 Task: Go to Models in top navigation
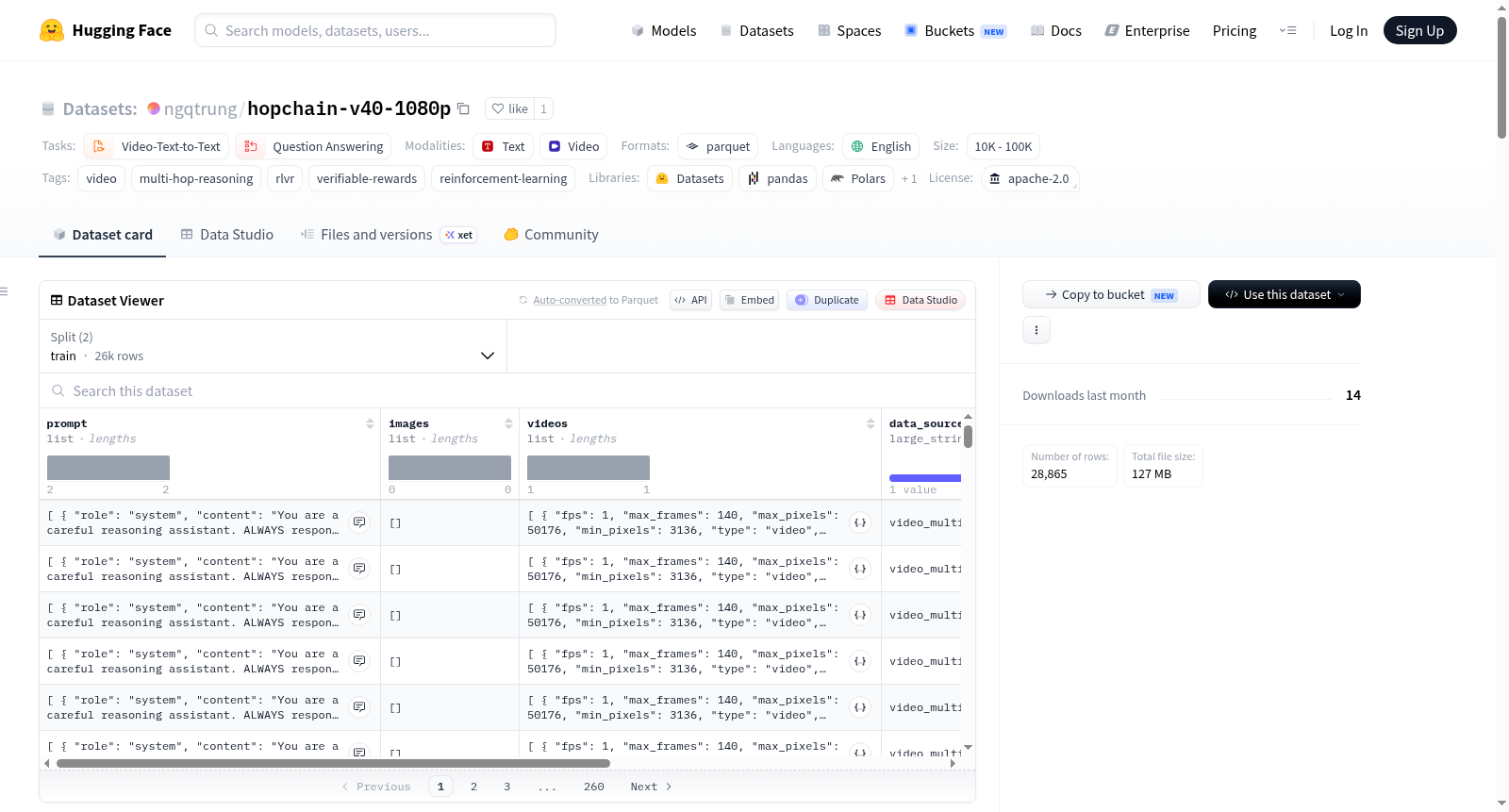tap(664, 30)
